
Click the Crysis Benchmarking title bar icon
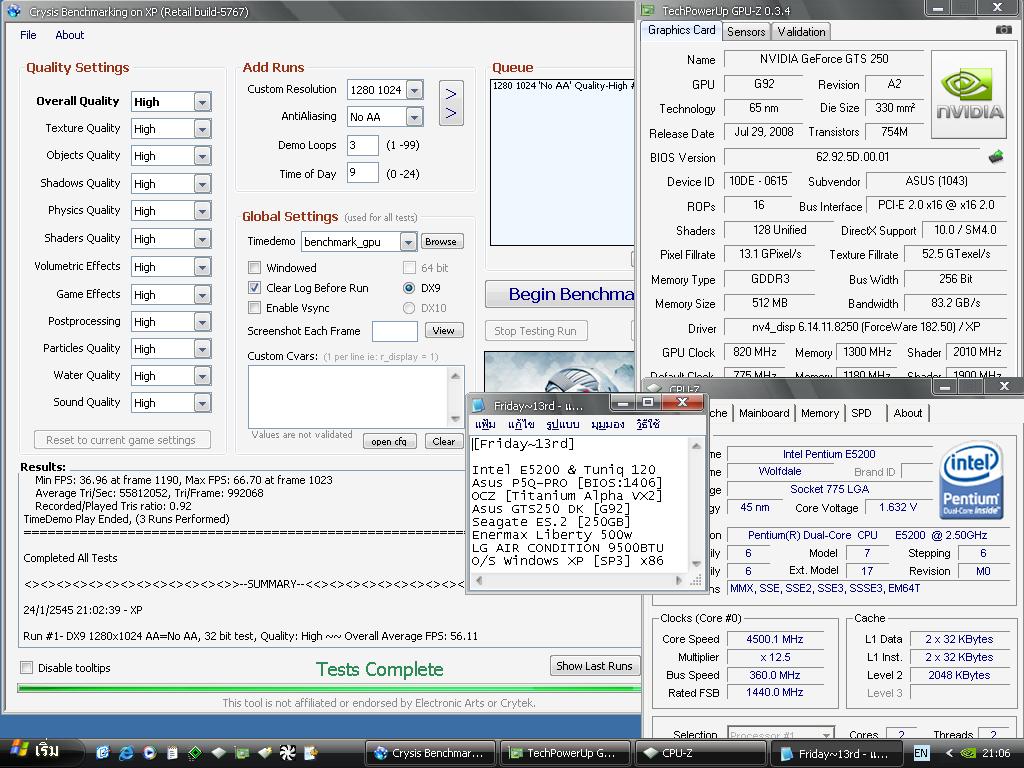pyautogui.click(x=14, y=11)
